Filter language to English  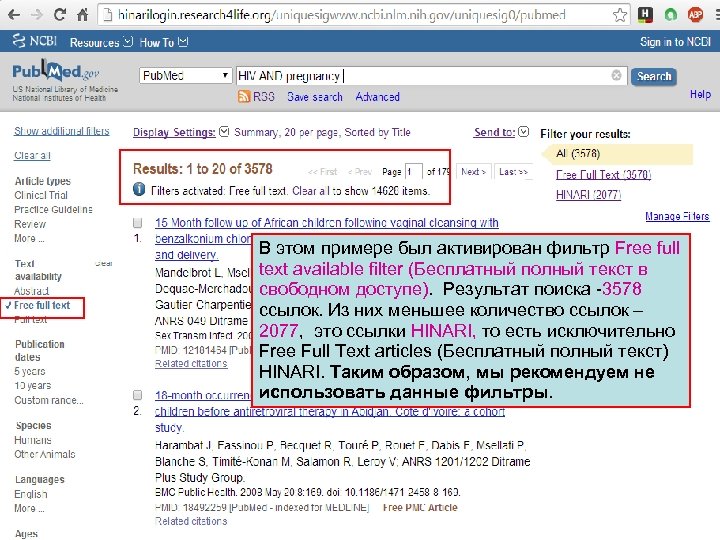[31, 494]
